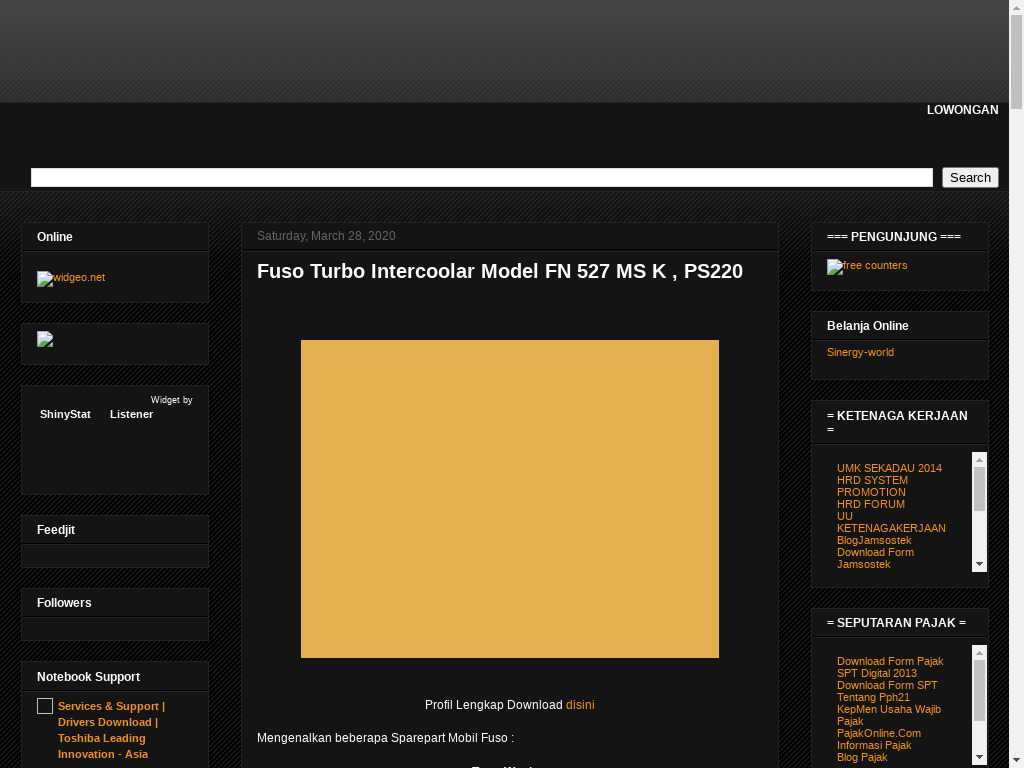Screen dimensions: 1024x768
Task: Open Fuso Turbo Intercoolar post title
Action: point(499,271)
